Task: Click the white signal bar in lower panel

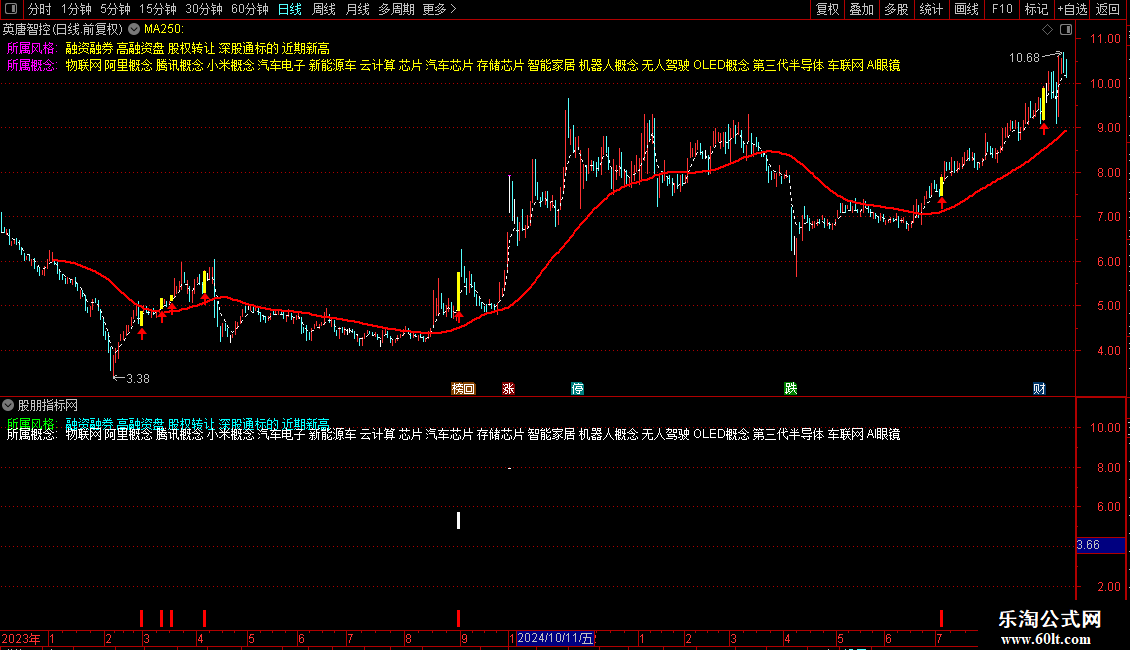Action: click(458, 520)
